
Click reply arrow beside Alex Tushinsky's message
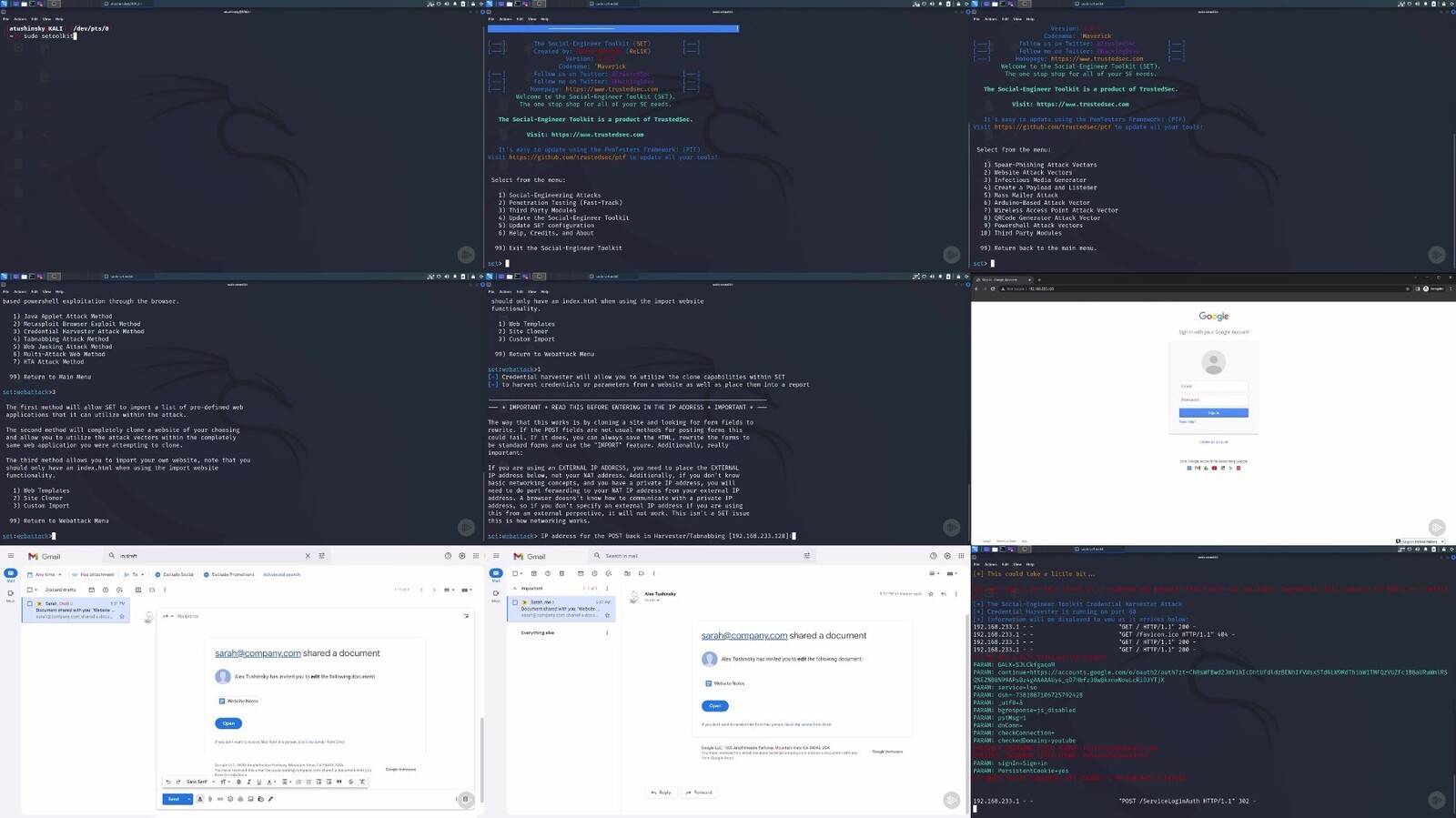tap(944, 593)
